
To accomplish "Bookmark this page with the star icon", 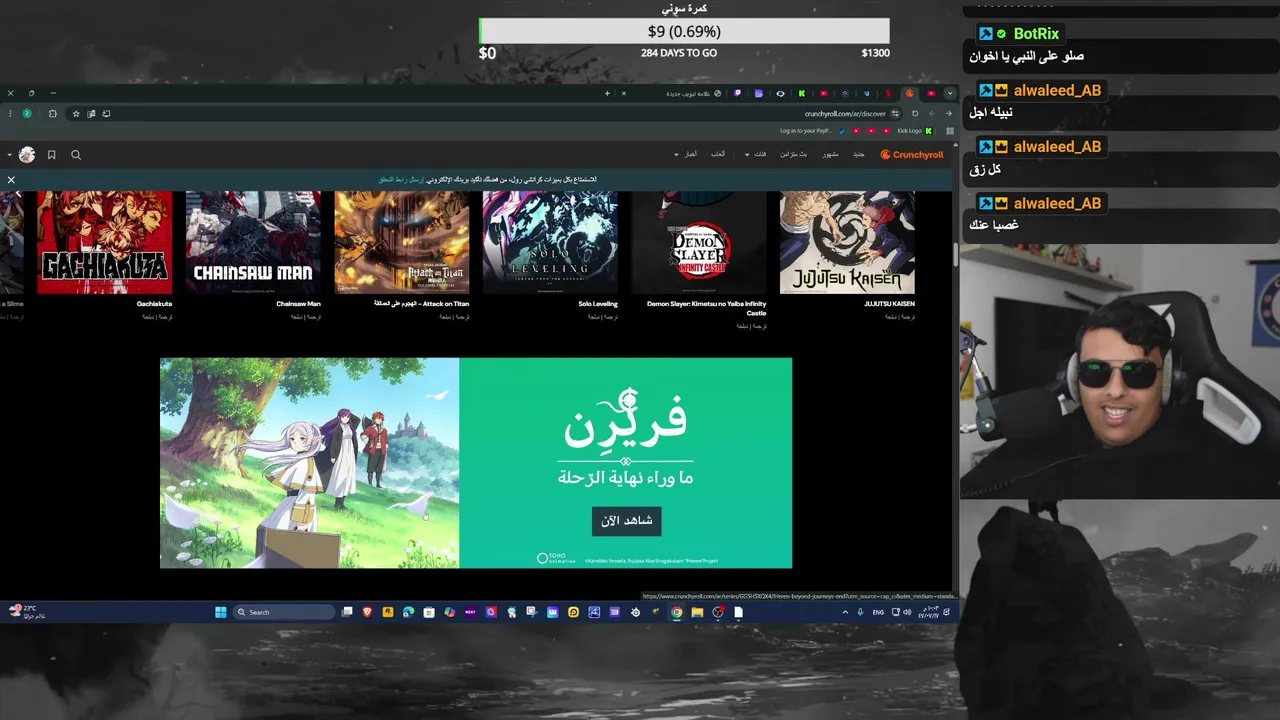I will pos(76,113).
